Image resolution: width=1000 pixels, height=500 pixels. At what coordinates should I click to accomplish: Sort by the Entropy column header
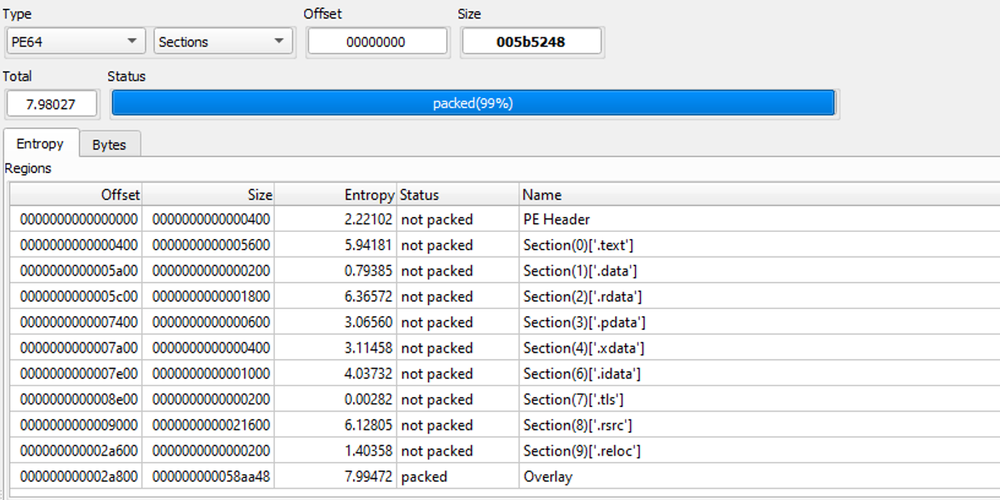pyautogui.click(x=335, y=195)
